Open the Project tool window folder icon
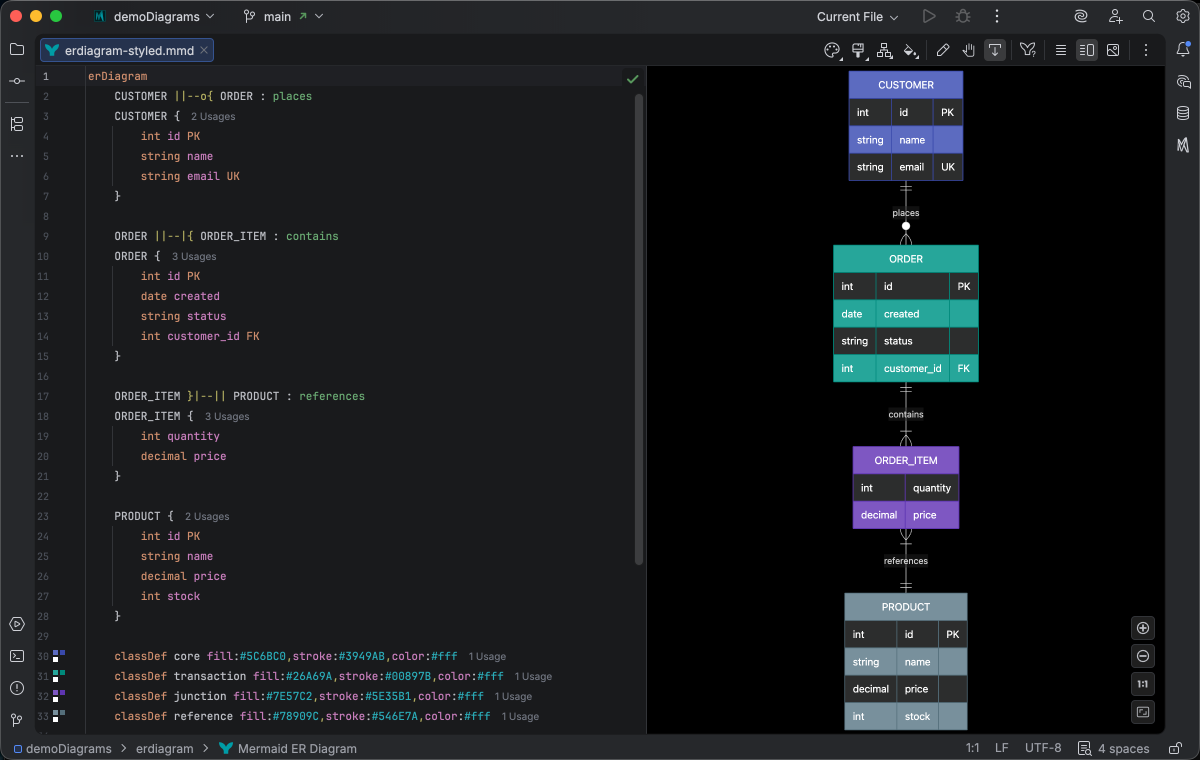The height and width of the screenshot is (760, 1200). point(17,49)
